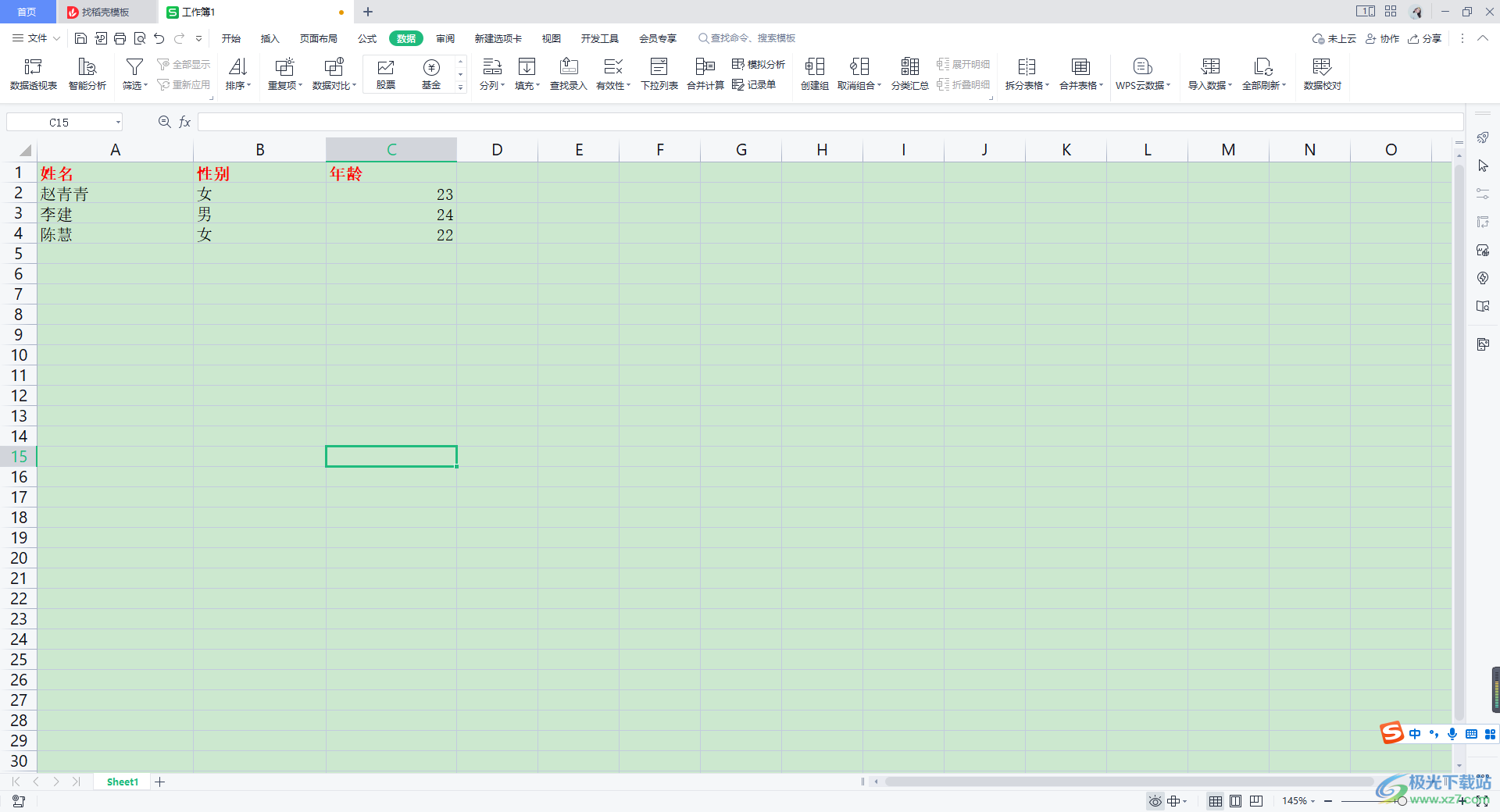The width and height of the screenshot is (1500, 812).
Task: Click the 数据对比 data compare icon
Action: pyautogui.click(x=334, y=67)
